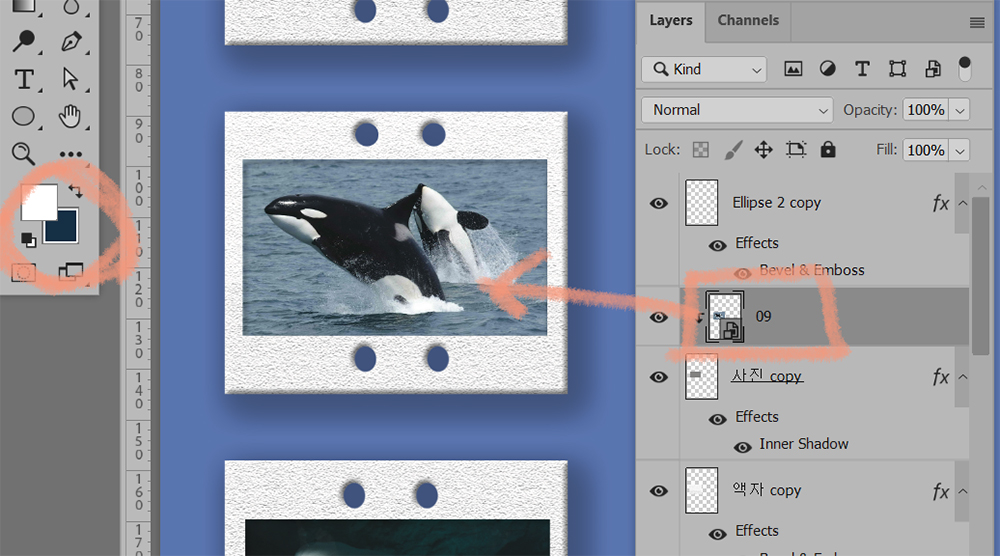This screenshot has height=556, width=1000.
Task: Hide the 09 layer
Action: coord(659,318)
